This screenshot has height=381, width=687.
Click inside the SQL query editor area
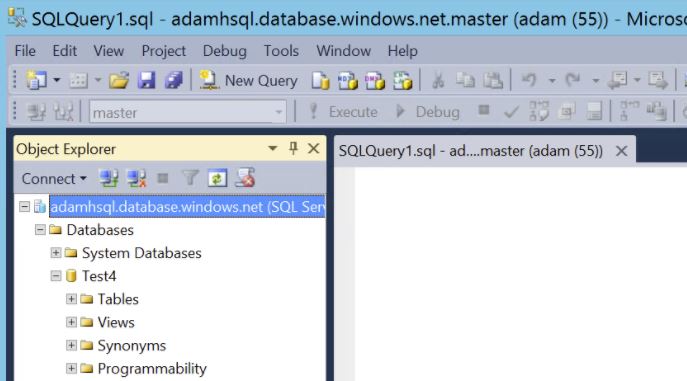pyautogui.click(x=521, y=274)
